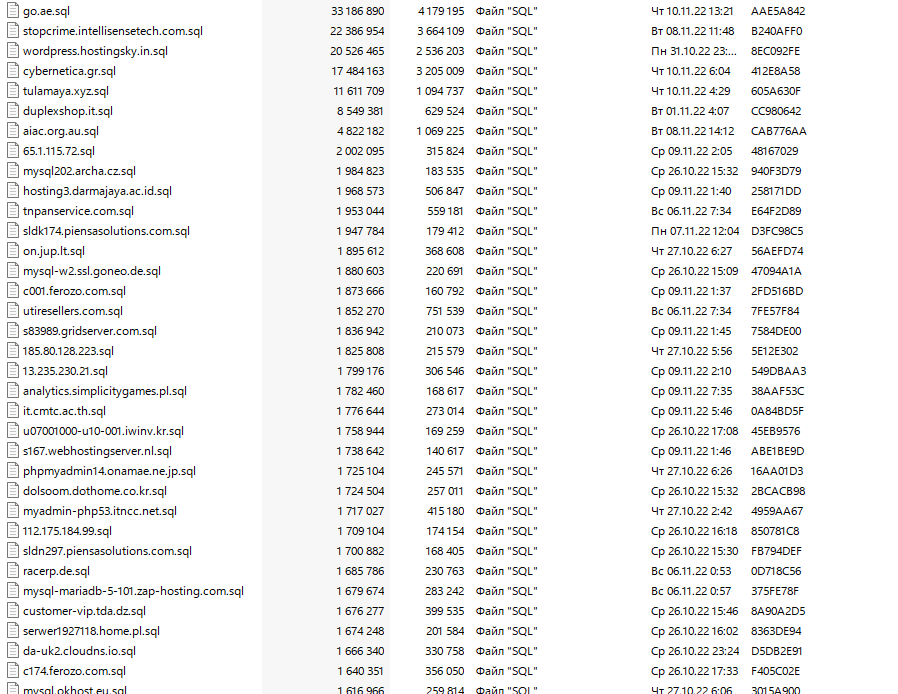Select the checksum 47094A1A
This screenshot has width=898, height=694.
(x=776, y=271)
